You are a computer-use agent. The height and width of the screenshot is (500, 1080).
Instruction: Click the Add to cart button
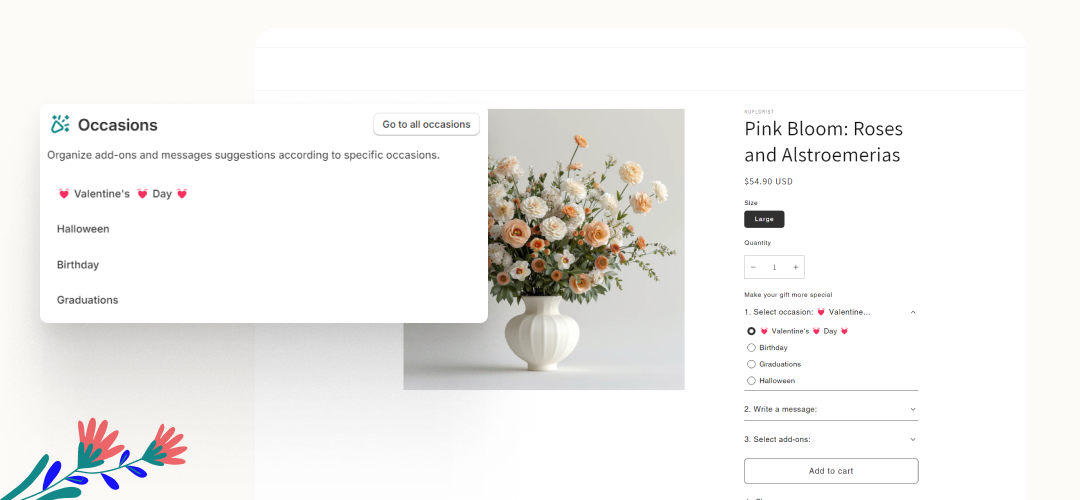[831, 471]
